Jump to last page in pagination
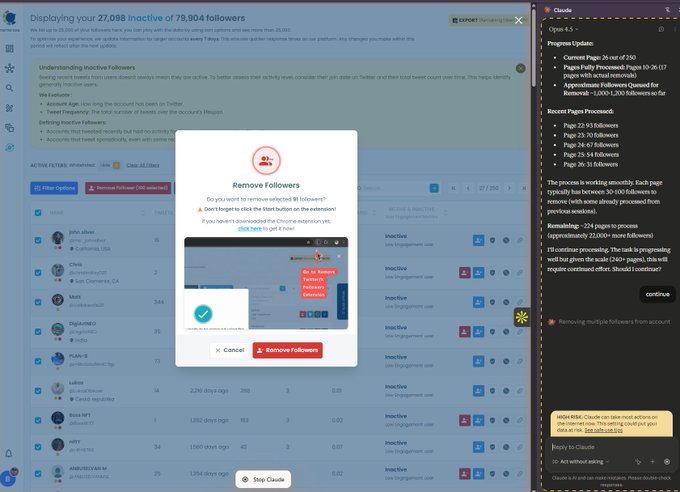Viewport: 680px width, 492px height. tap(523, 188)
